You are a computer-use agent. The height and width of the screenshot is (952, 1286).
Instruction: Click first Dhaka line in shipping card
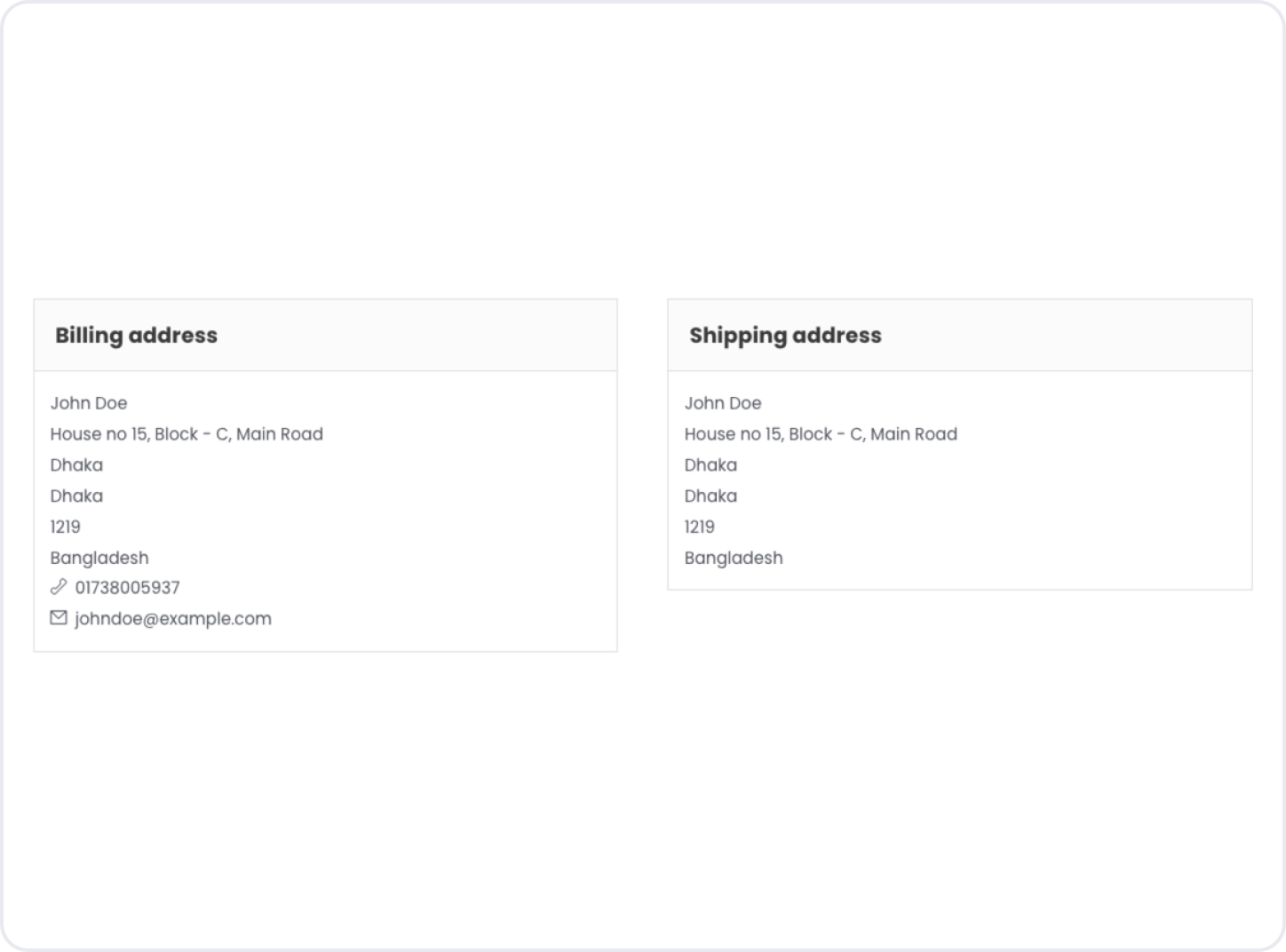(x=710, y=465)
